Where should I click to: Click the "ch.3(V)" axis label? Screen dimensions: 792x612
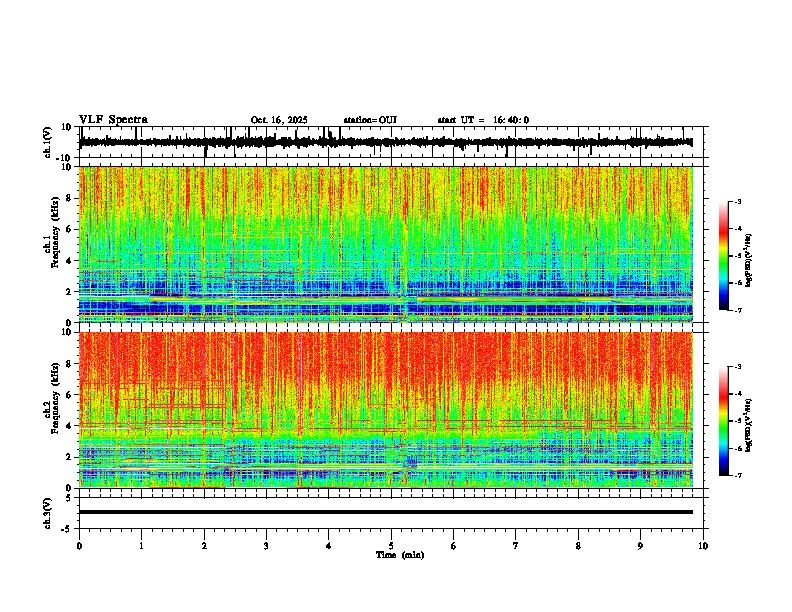click(x=48, y=513)
